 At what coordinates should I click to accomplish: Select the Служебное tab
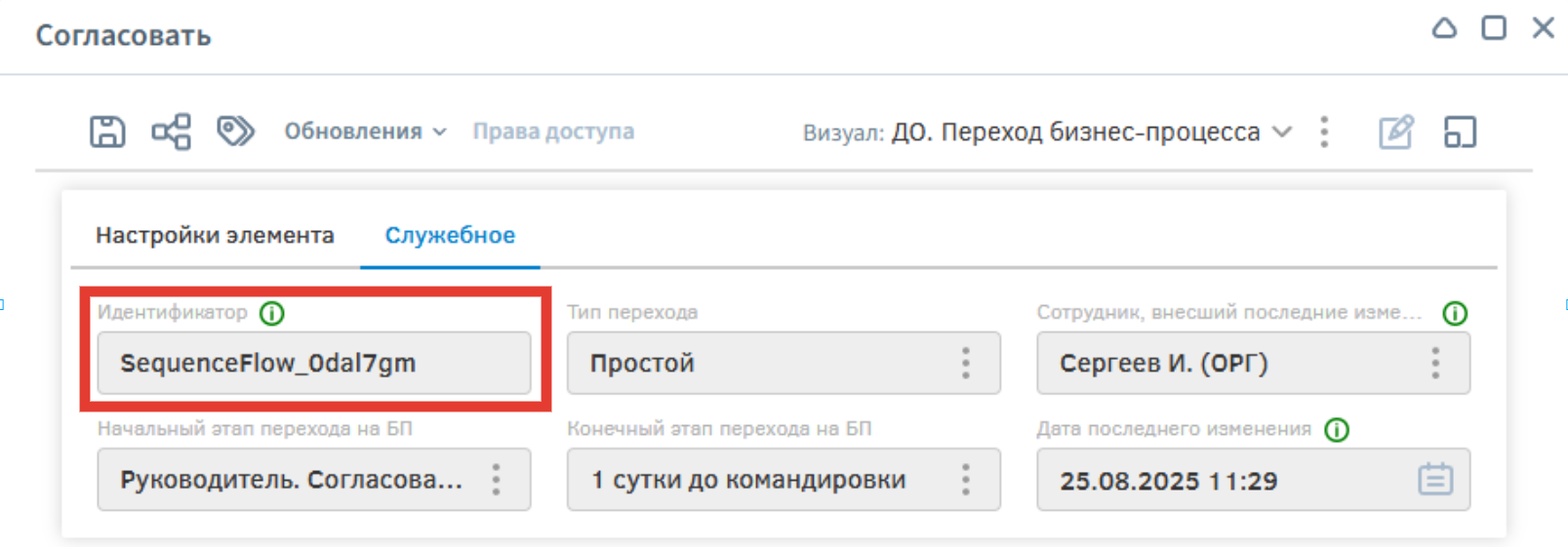pyautogui.click(x=450, y=235)
